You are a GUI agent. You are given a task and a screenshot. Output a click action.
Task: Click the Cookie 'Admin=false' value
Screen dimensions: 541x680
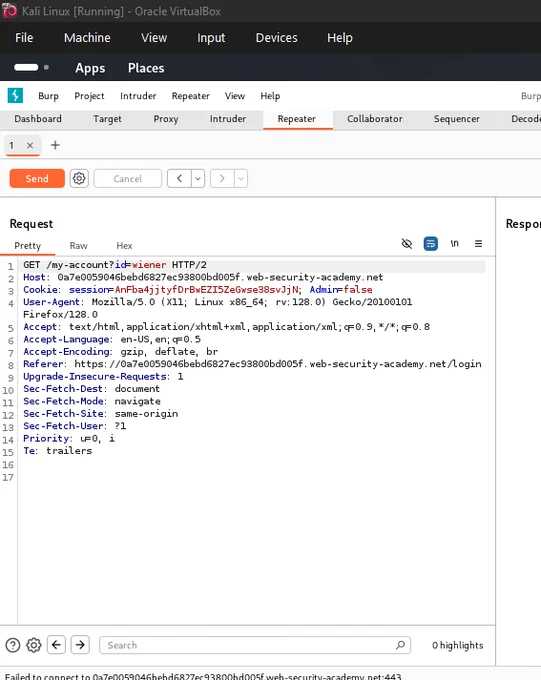point(341,289)
